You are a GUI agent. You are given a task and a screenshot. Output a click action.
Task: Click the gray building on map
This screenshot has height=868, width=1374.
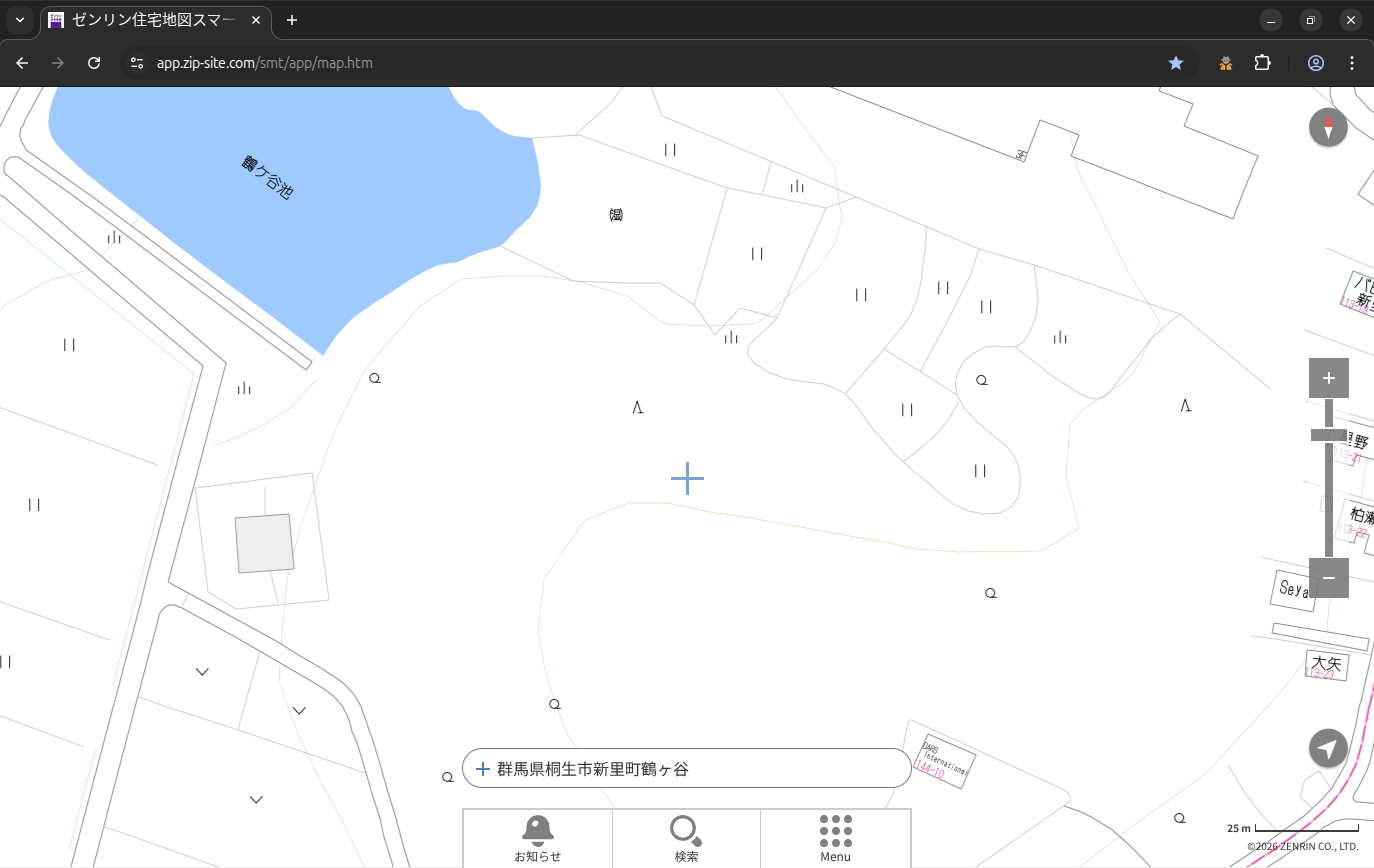[x=264, y=543]
